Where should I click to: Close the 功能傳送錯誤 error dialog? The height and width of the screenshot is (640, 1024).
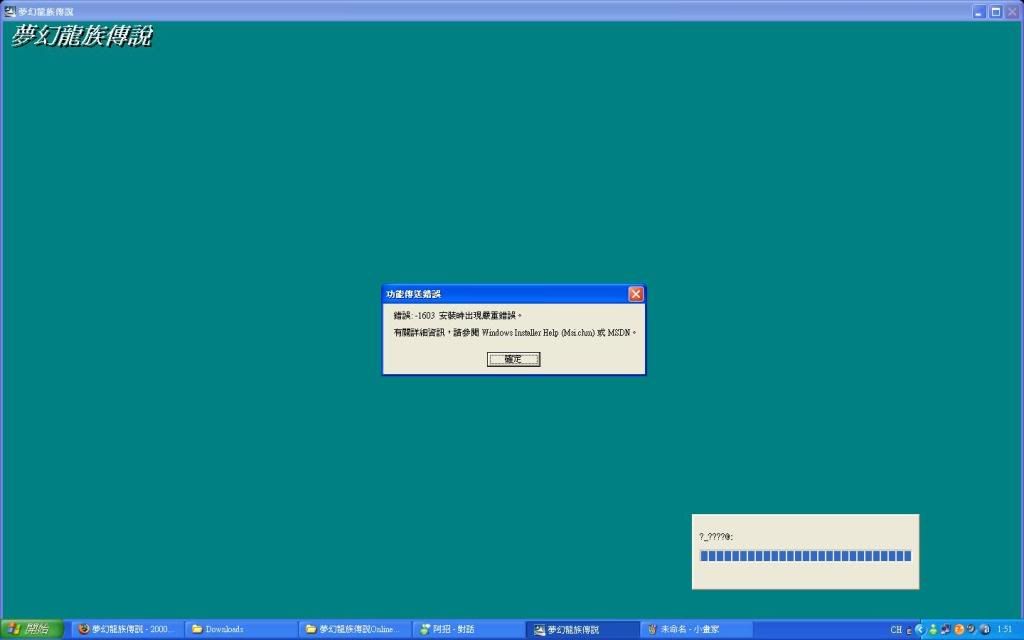pos(635,294)
